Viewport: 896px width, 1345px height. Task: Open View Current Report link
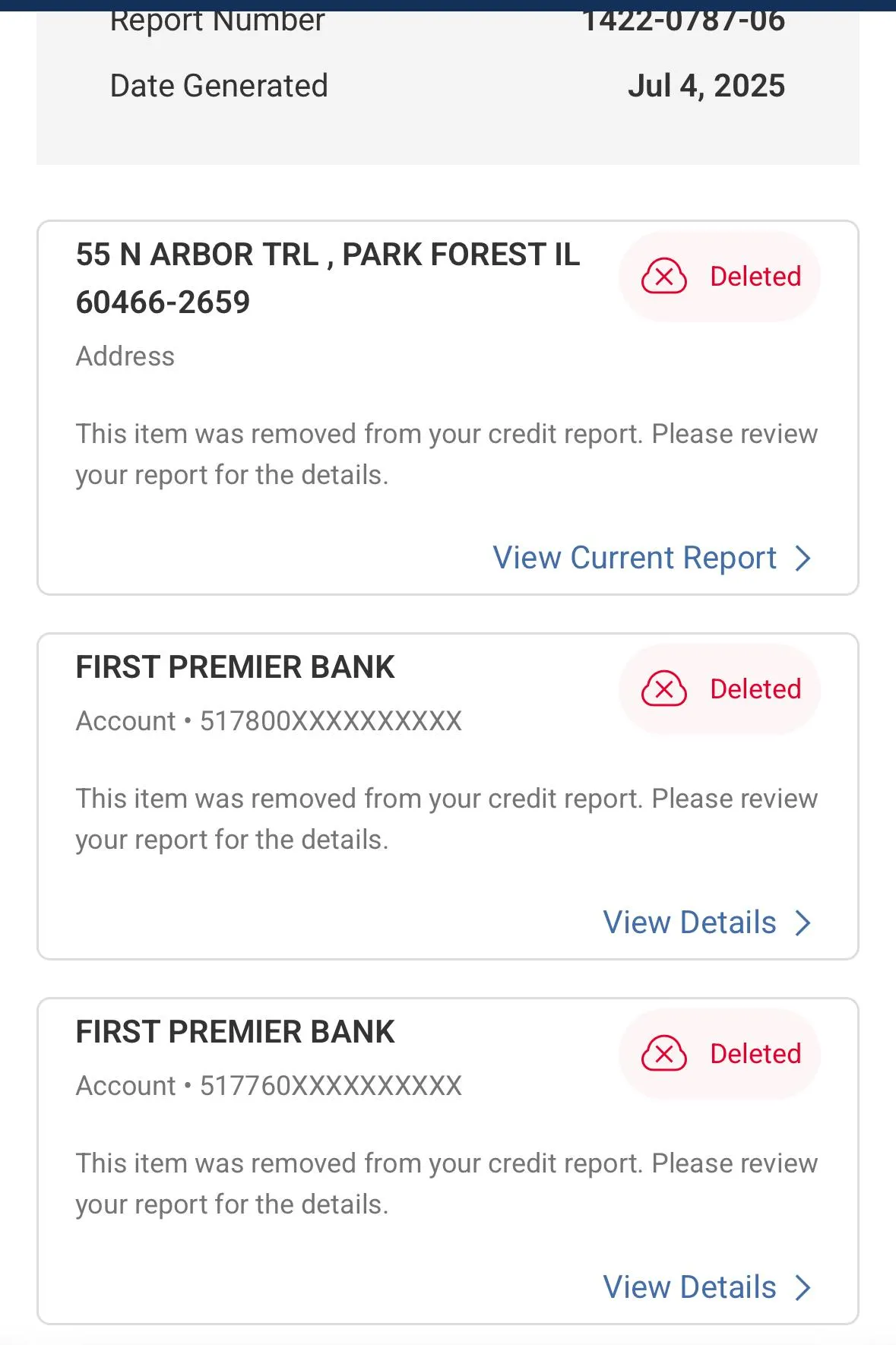coord(635,558)
